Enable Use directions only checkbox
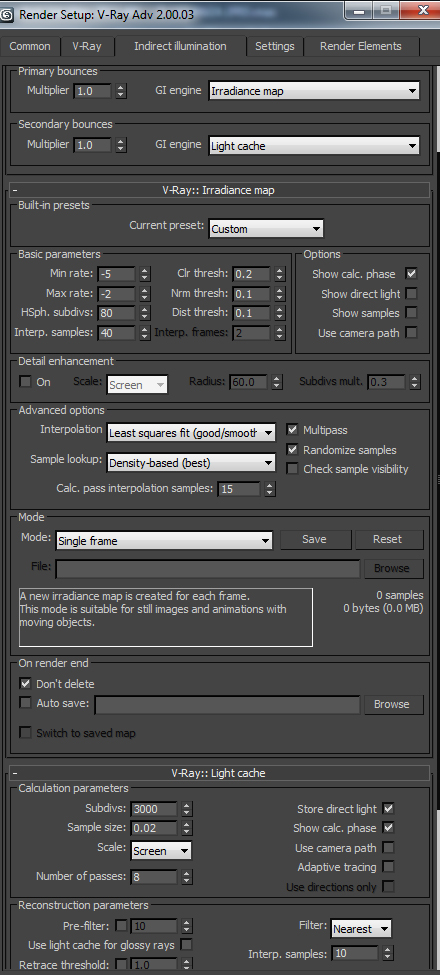This screenshot has height=975, width=440. coord(388,887)
